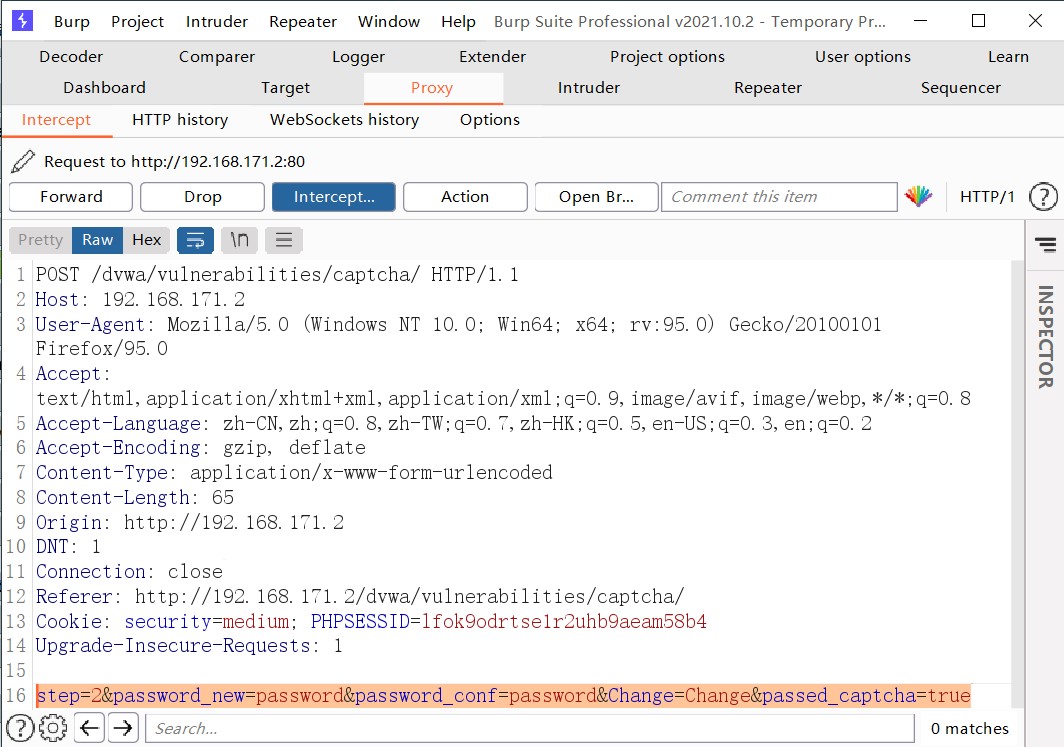Screen dimensions: 1064x747
Task: Click the Comment this item field
Action: [x=779, y=197]
